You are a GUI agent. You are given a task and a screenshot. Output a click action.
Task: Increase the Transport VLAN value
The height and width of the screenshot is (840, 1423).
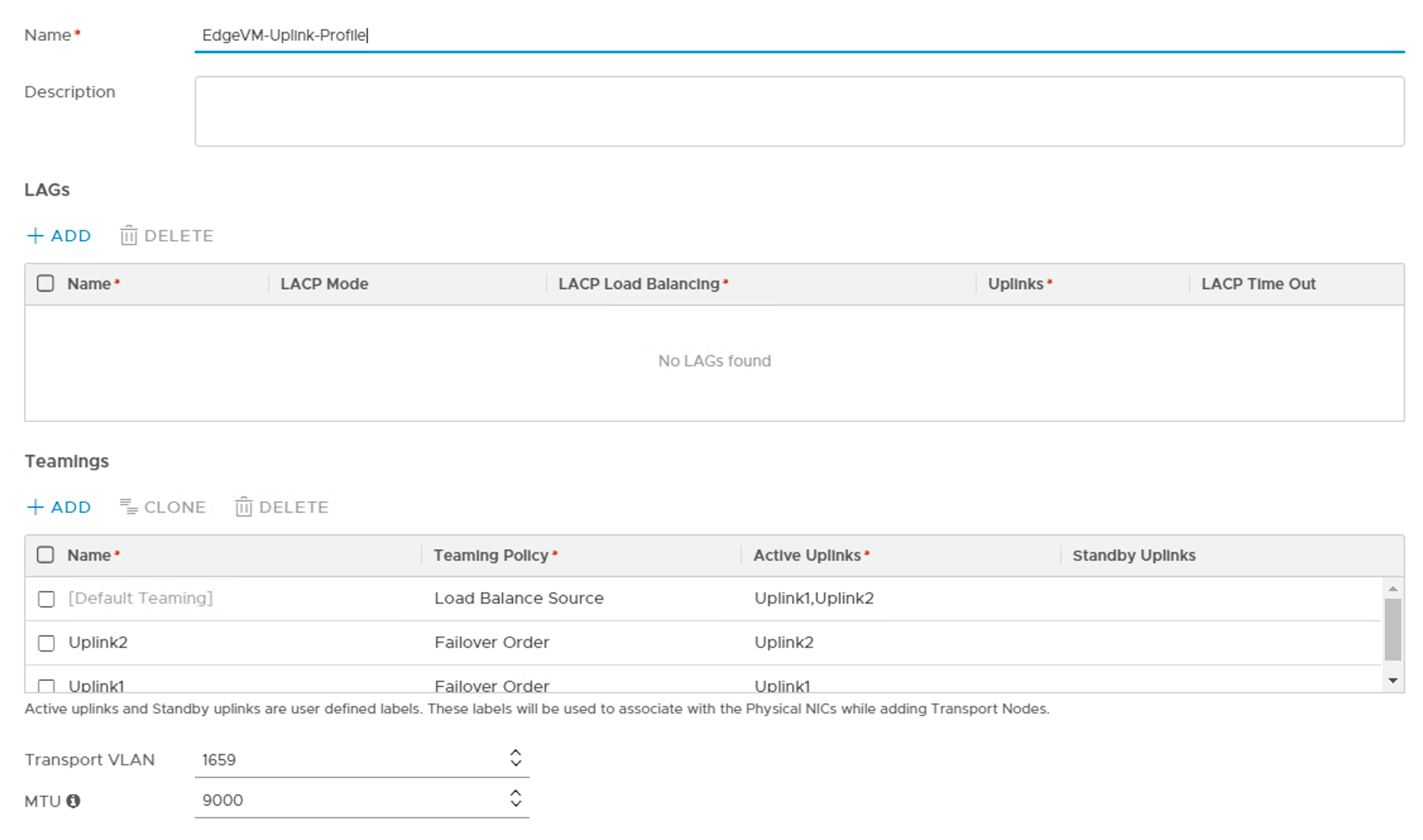coord(516,752)
